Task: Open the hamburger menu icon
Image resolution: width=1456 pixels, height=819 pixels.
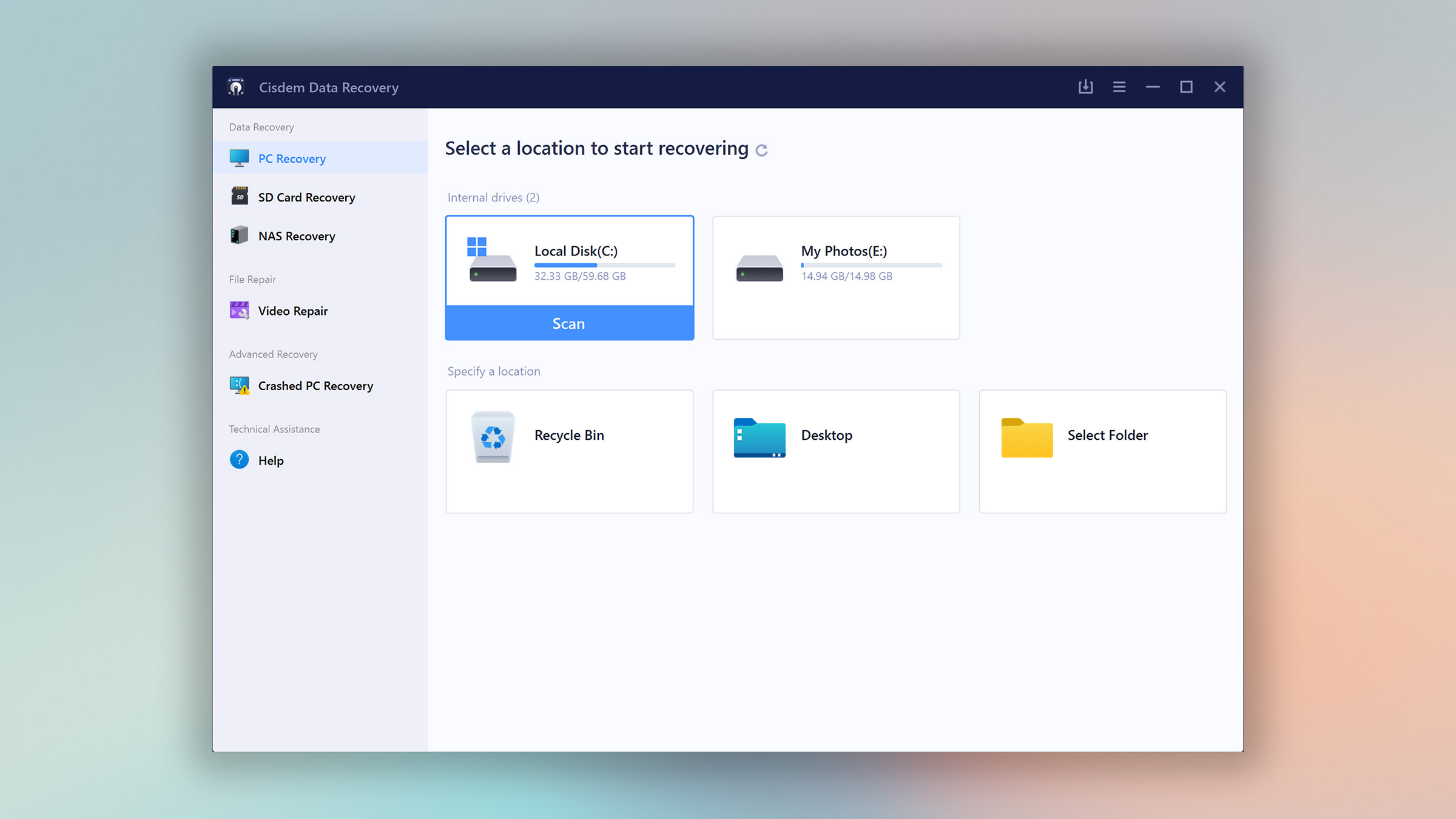Action: coord(1119,87)
